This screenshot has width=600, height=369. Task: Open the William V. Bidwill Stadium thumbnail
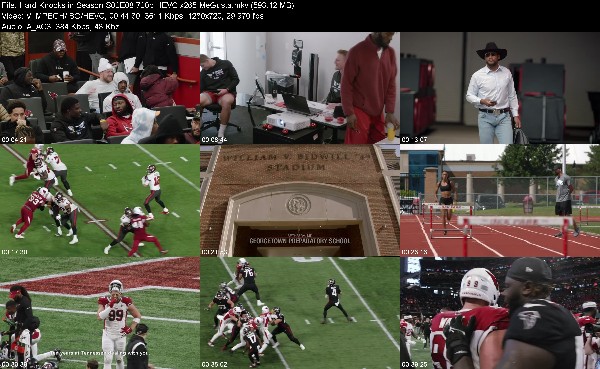pos(300,200)
